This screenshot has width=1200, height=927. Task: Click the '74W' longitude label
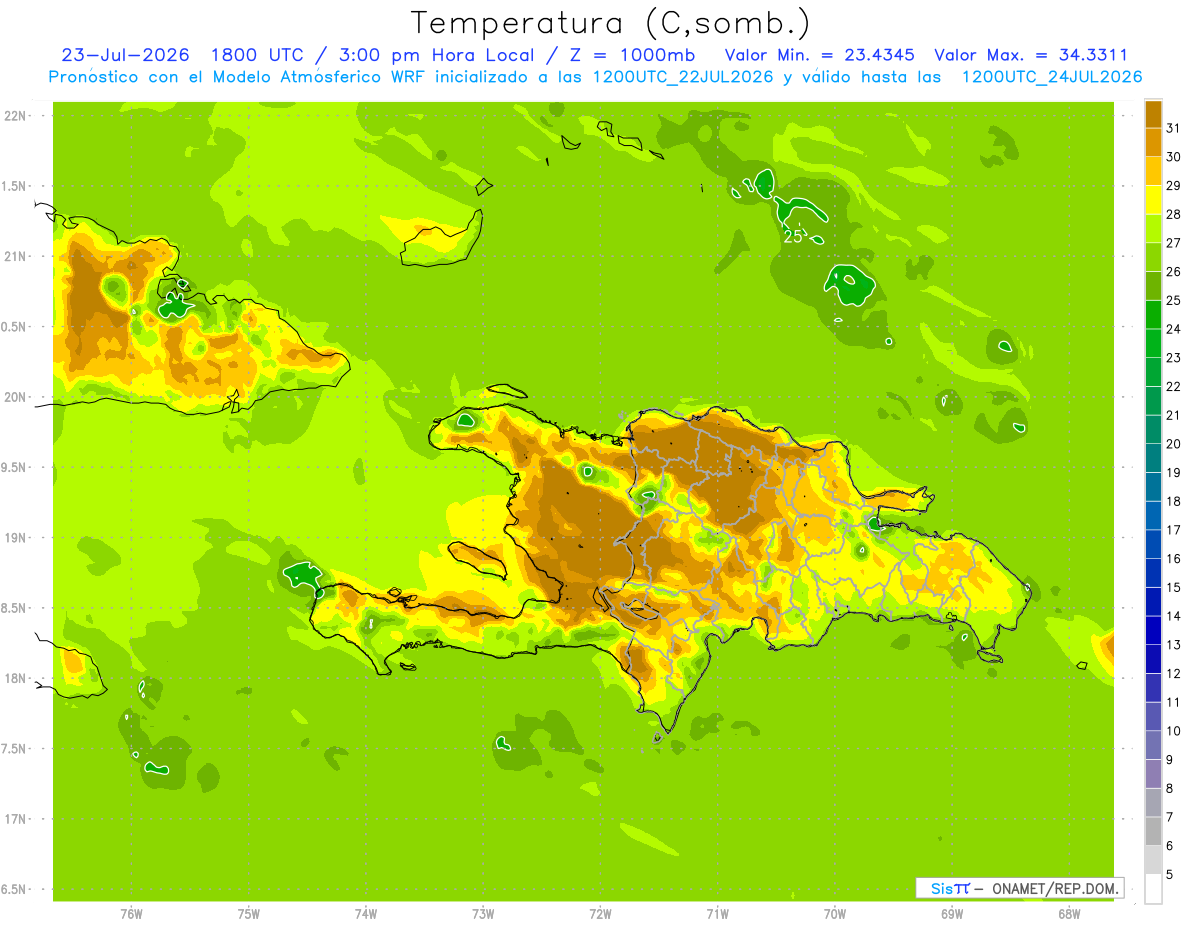365,914
